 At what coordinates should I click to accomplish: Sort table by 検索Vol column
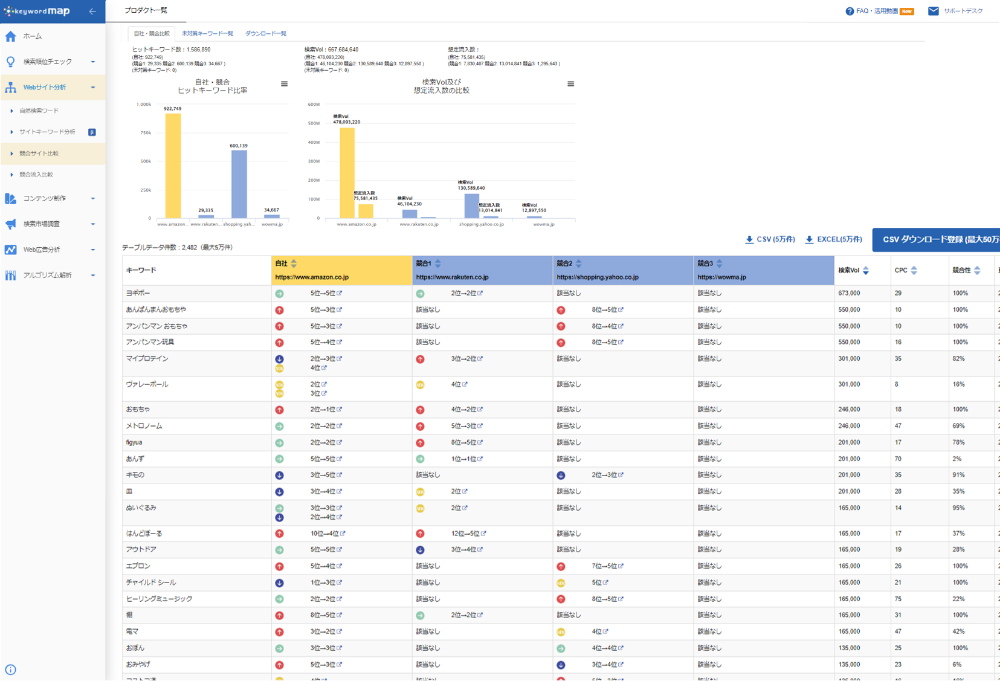click(866, 271)
